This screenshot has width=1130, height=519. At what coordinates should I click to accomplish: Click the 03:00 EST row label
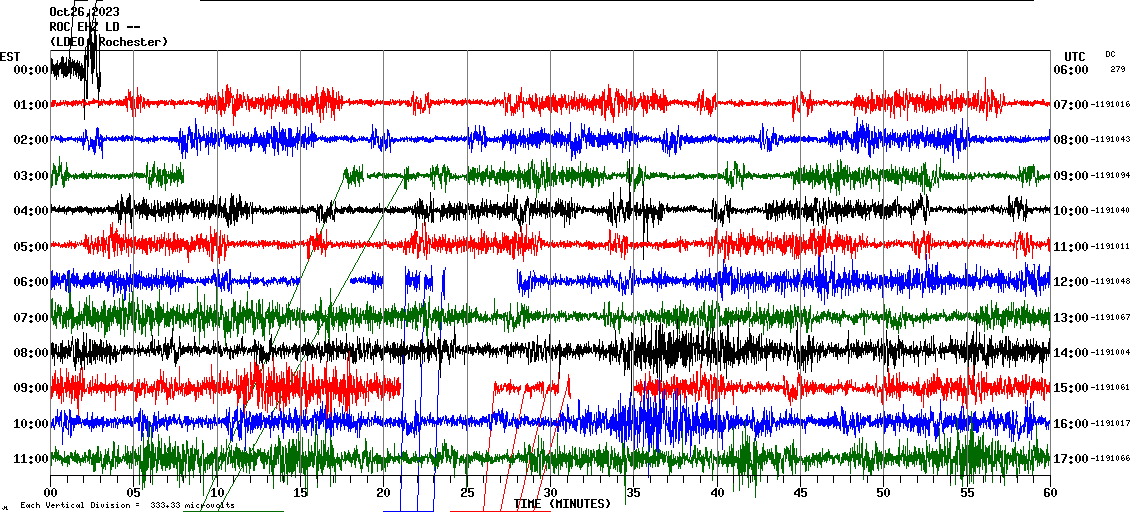31,176
